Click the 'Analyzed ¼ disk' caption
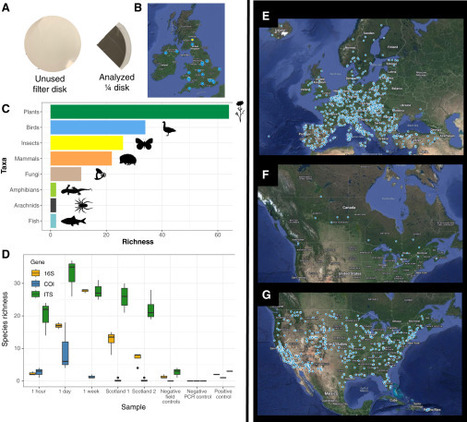 coord(117,82)
